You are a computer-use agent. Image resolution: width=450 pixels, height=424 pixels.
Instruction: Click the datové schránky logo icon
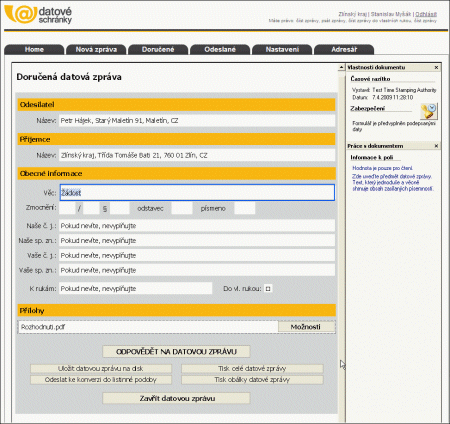21,14
